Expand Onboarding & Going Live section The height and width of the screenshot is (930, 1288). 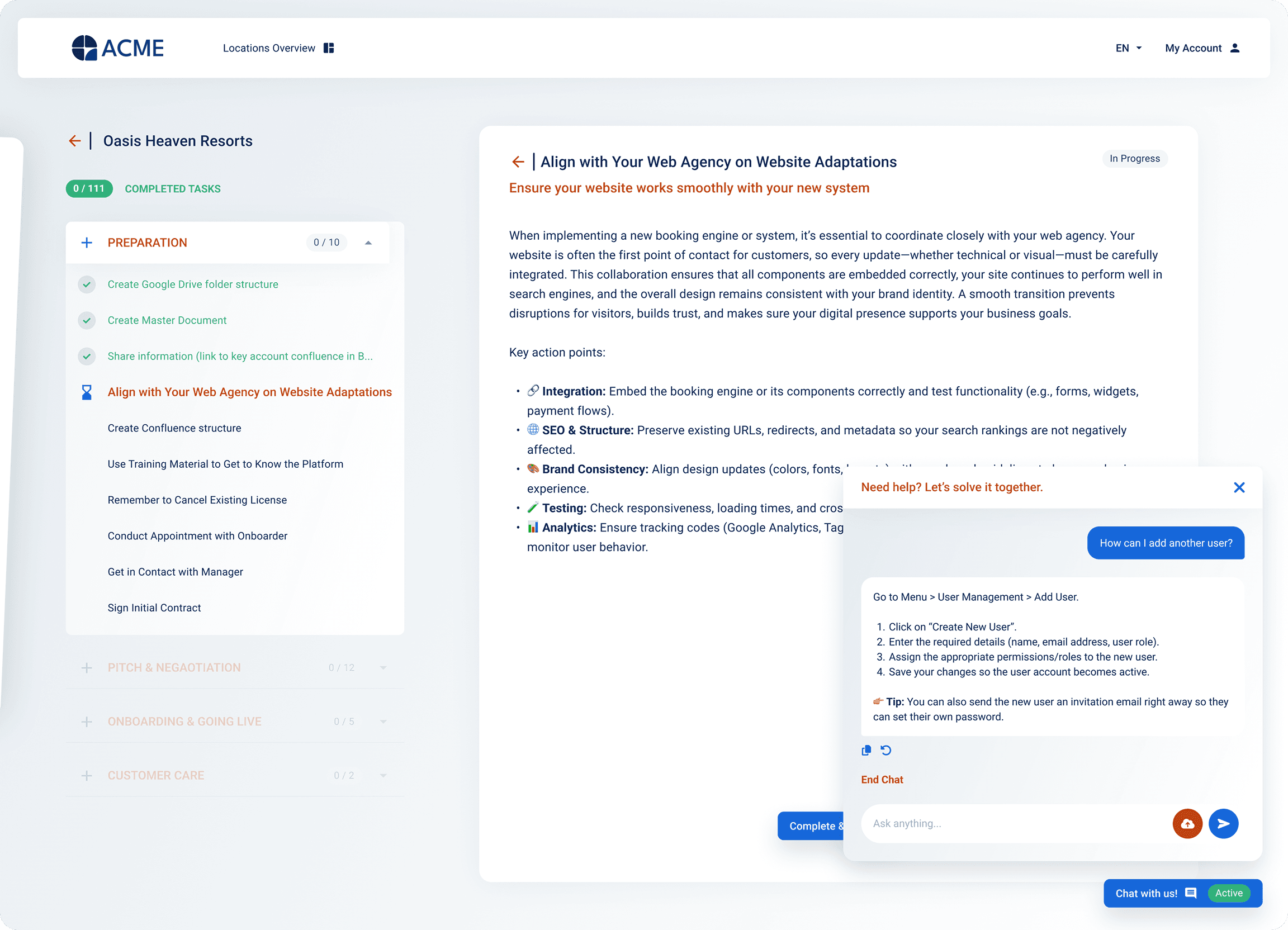[383, 722]
